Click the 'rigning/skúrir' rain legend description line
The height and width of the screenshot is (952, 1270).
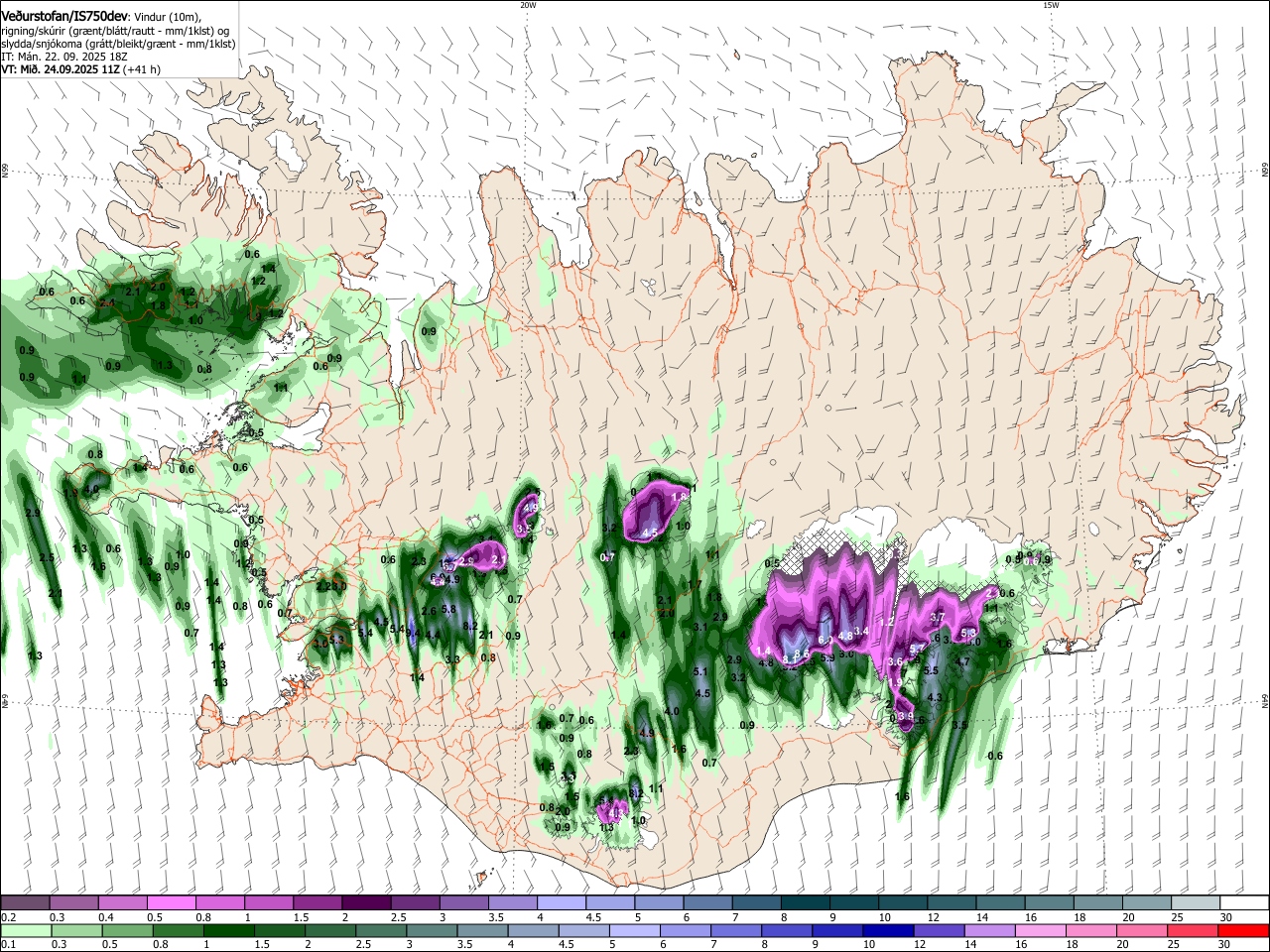(115, 31)
